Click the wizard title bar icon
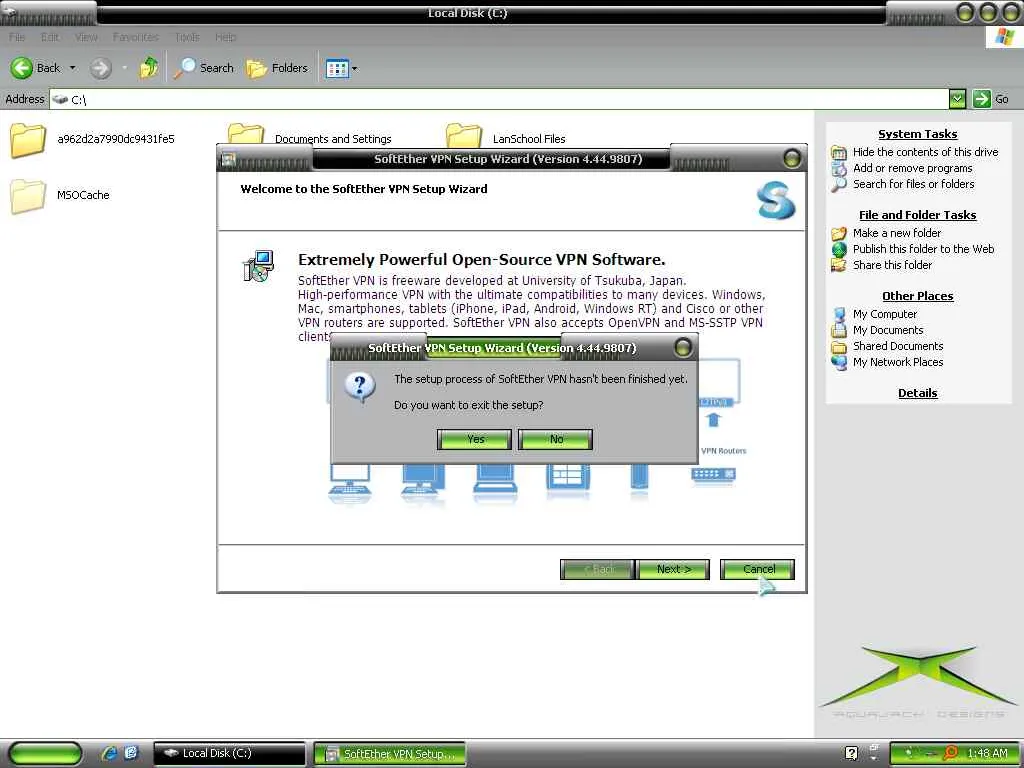1024x768 pixels. pos(228,159)
